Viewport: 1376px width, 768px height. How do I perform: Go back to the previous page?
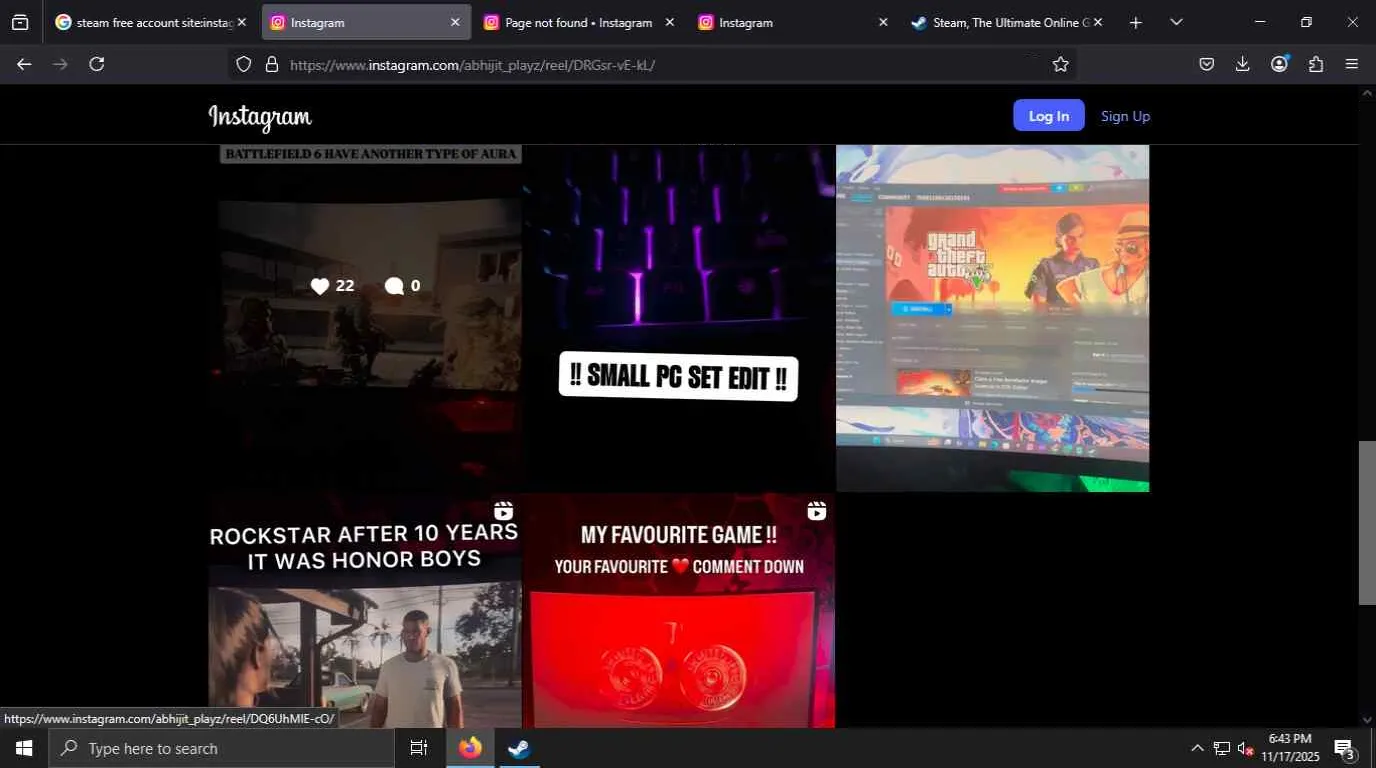click(x=24, y=64)
